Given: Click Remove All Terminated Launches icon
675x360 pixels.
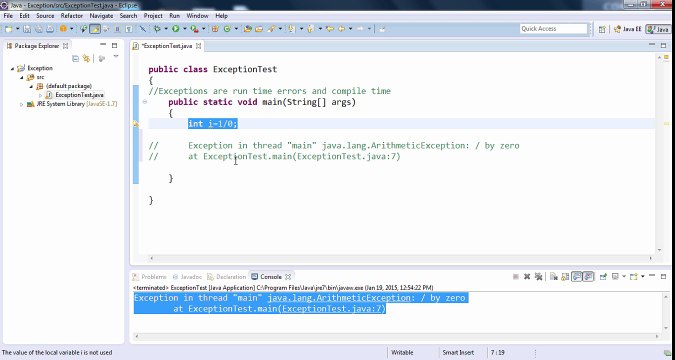Looking at the screenshot, I should click(539, 276).
